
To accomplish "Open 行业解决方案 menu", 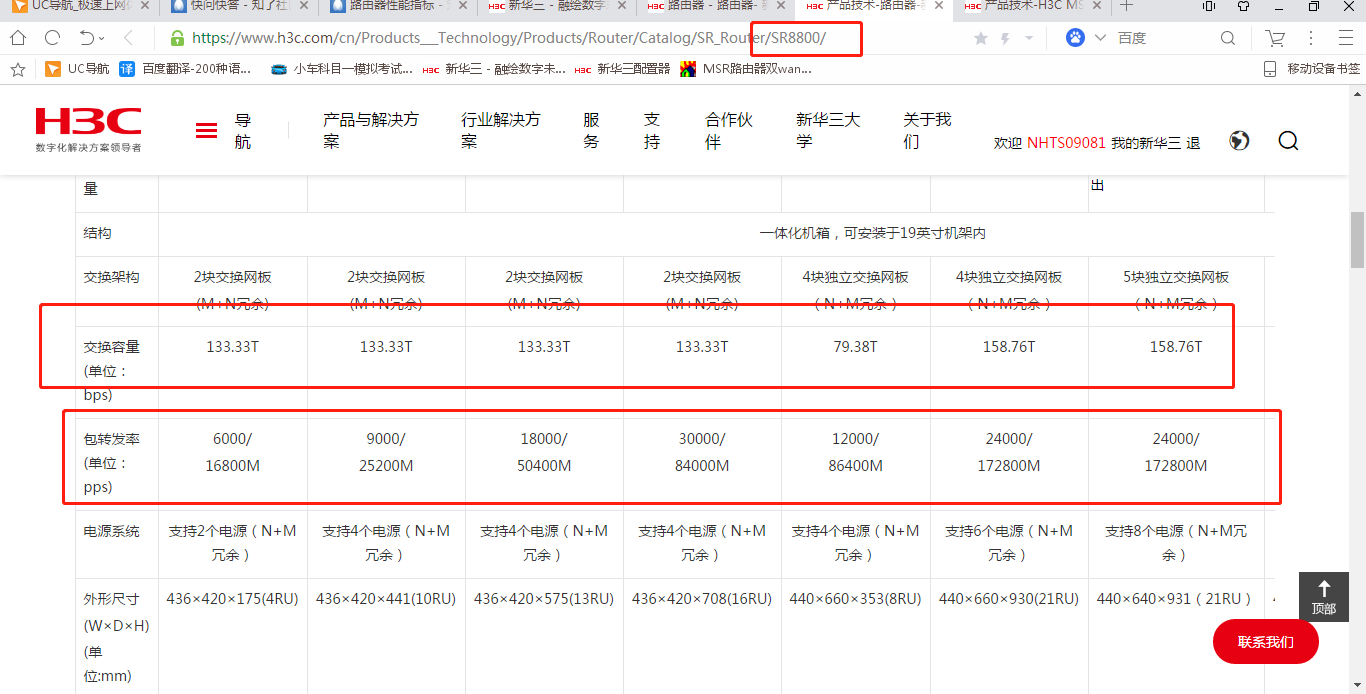I will [x=500, y=130].
